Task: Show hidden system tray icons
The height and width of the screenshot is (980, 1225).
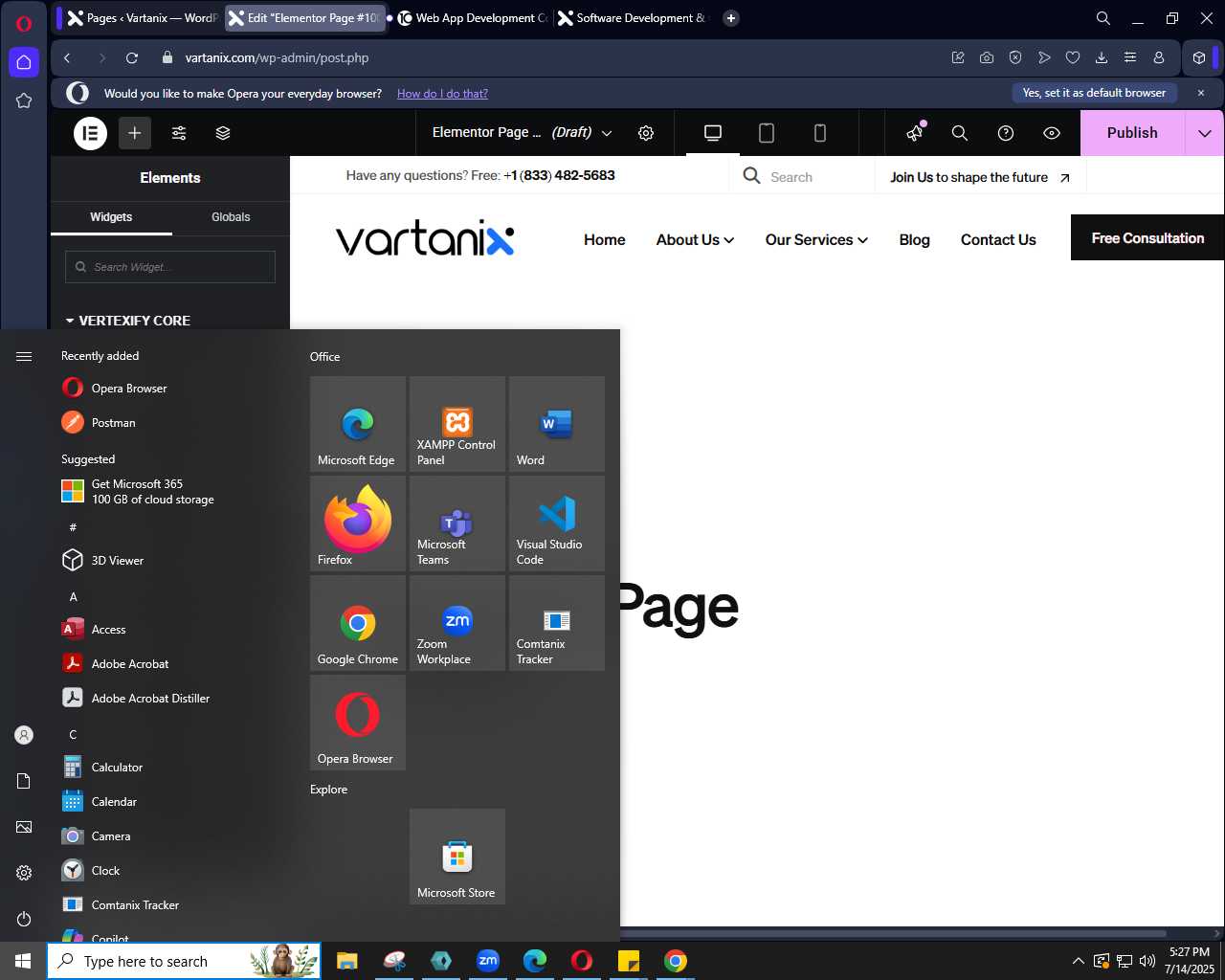Action: 1079,961
